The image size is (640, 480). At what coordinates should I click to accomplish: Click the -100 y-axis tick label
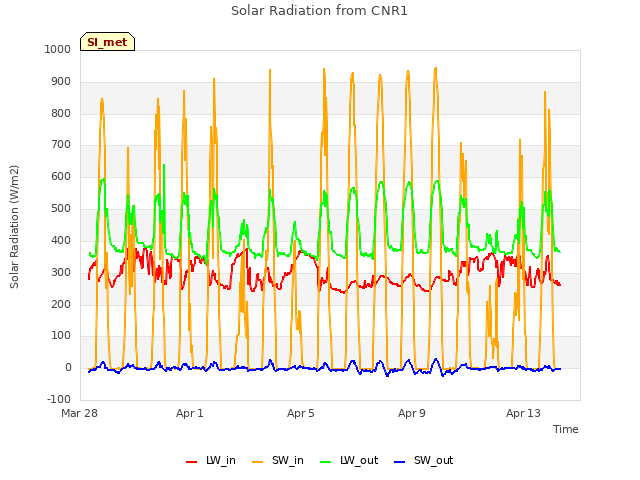tap(59, 399)
